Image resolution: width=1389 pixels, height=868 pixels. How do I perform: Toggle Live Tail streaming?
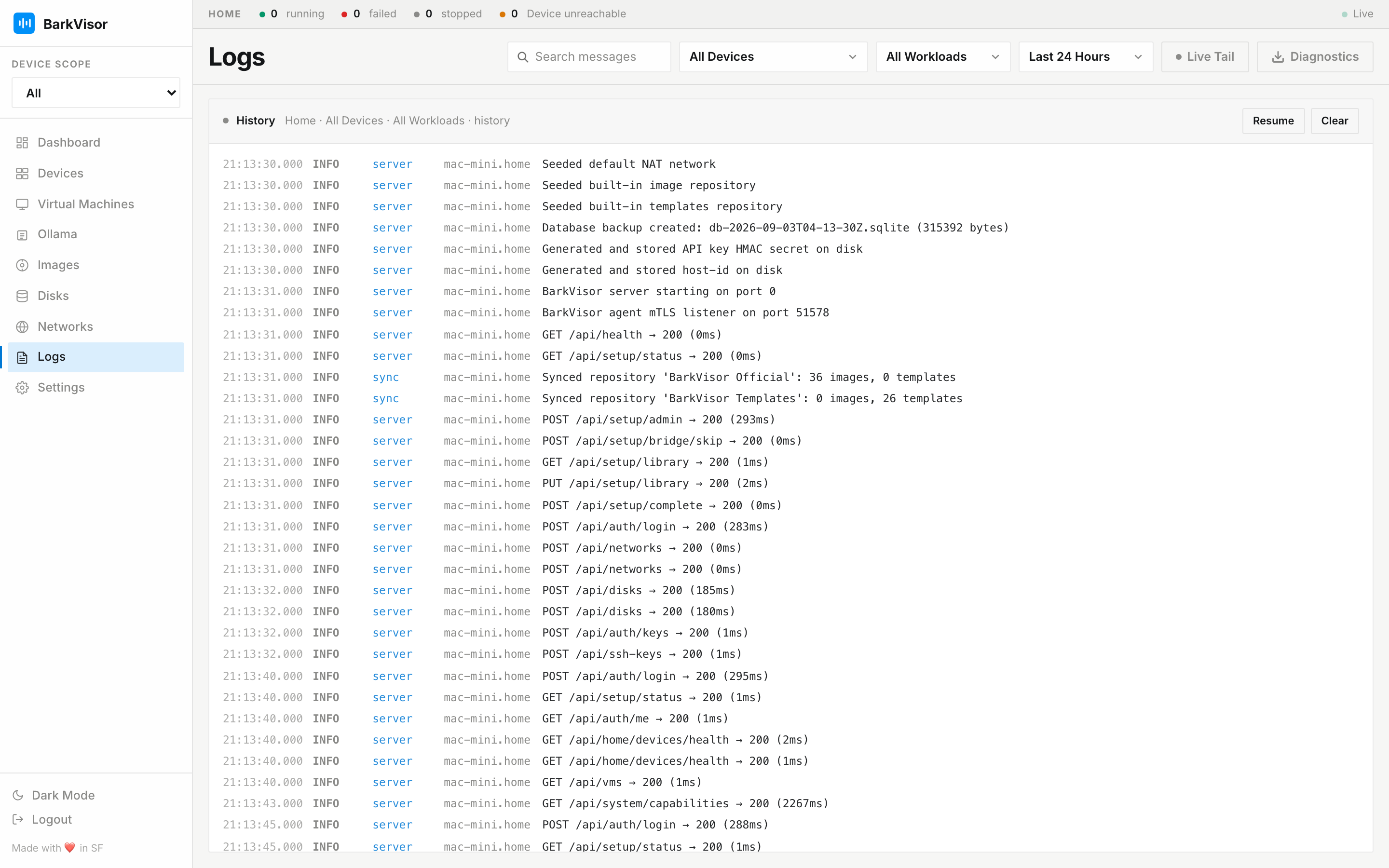[x=1205, y=57]
